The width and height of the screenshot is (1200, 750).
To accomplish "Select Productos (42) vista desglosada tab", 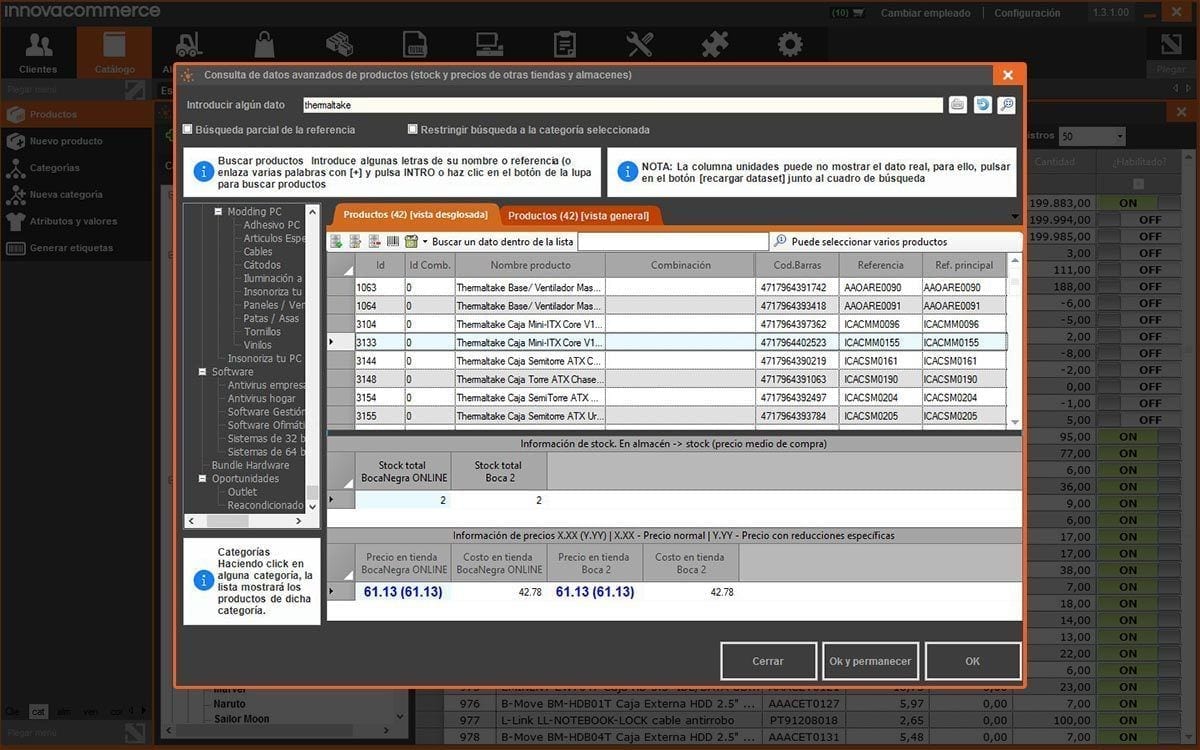I will pos(415,215).
